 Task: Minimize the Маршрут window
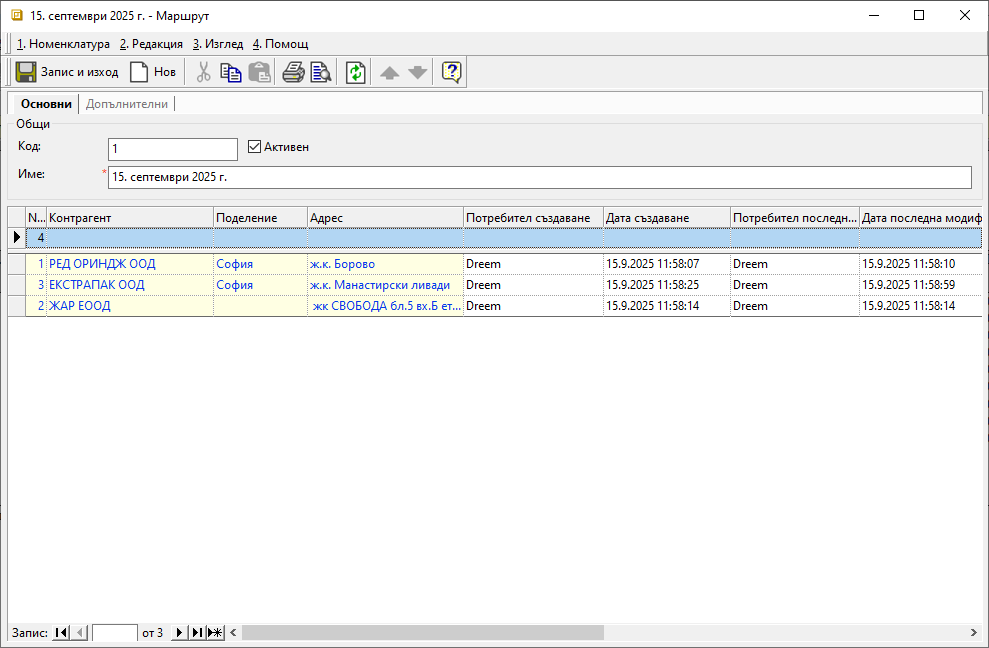874,15
